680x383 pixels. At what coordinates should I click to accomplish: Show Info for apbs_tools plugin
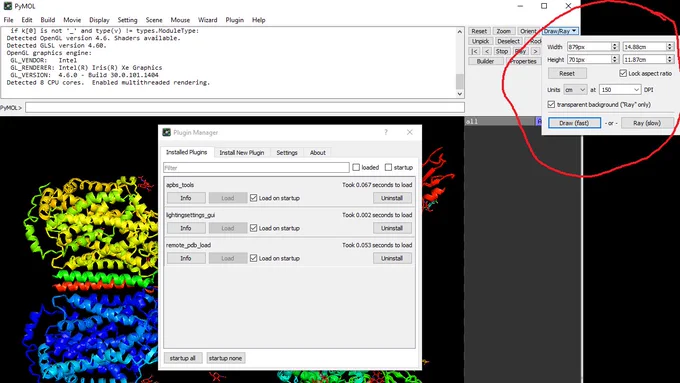pos(186,198)
